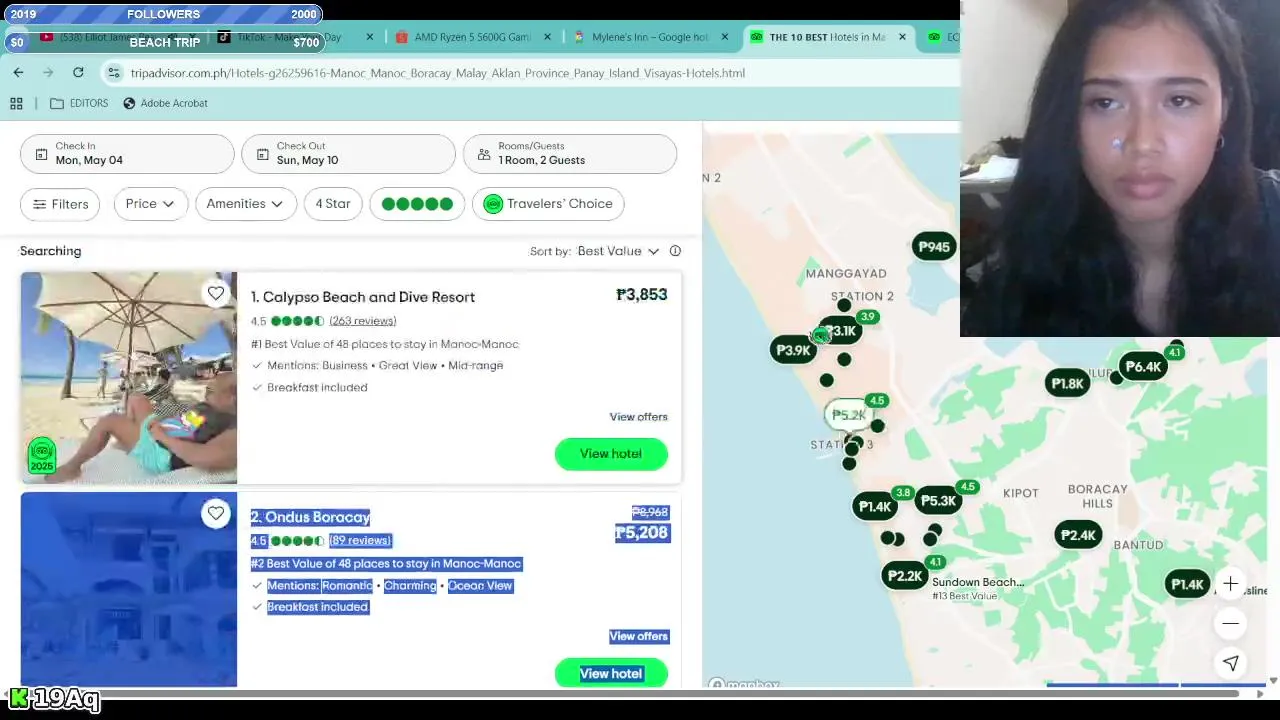Select the ₱945 map price marker
Image resolution: width=1280 pixels, height=720 pixels.
[x=934, y=247]
